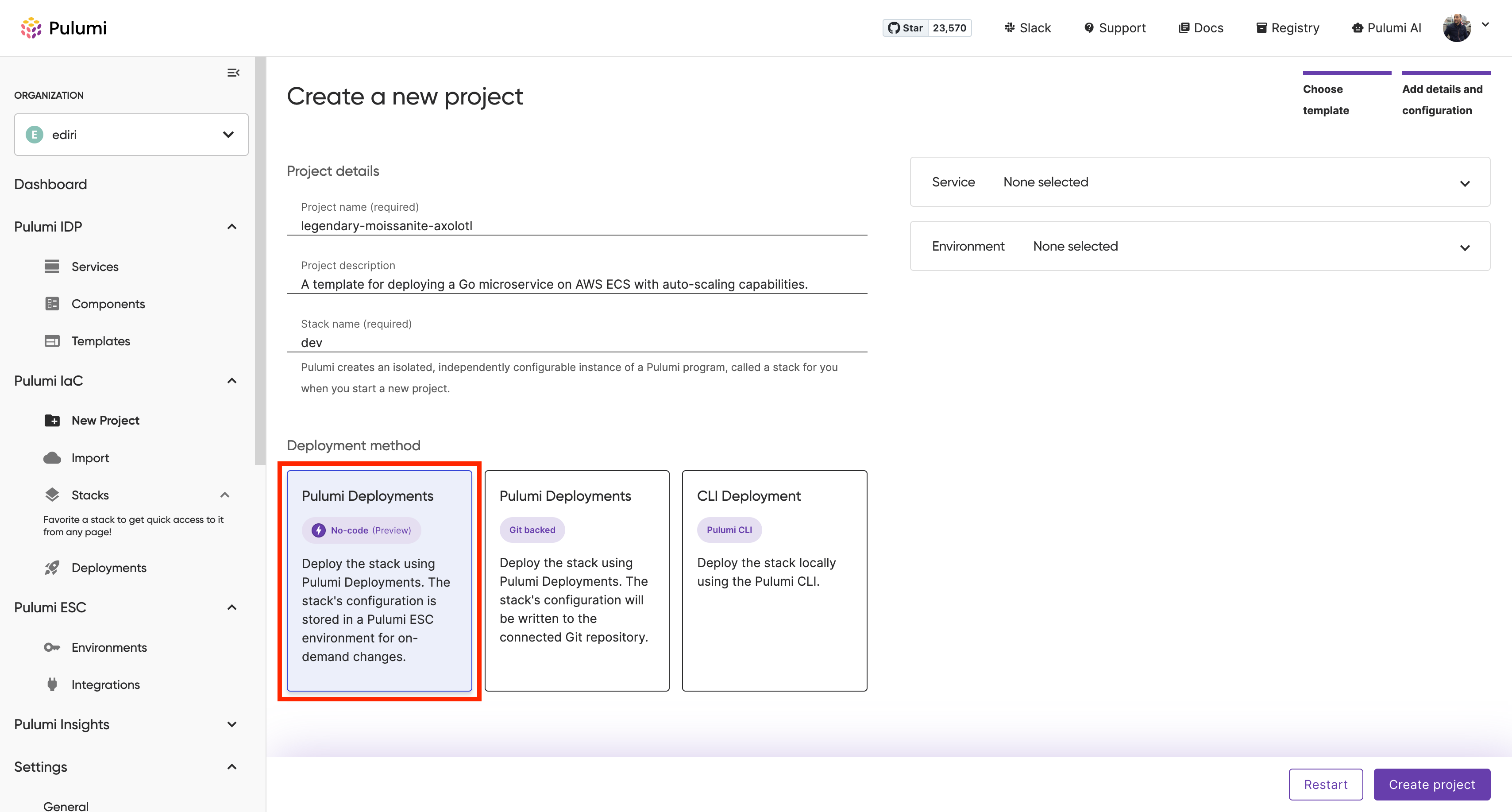
Task: Click the Import cloud icon
Action: click(52, 458)
